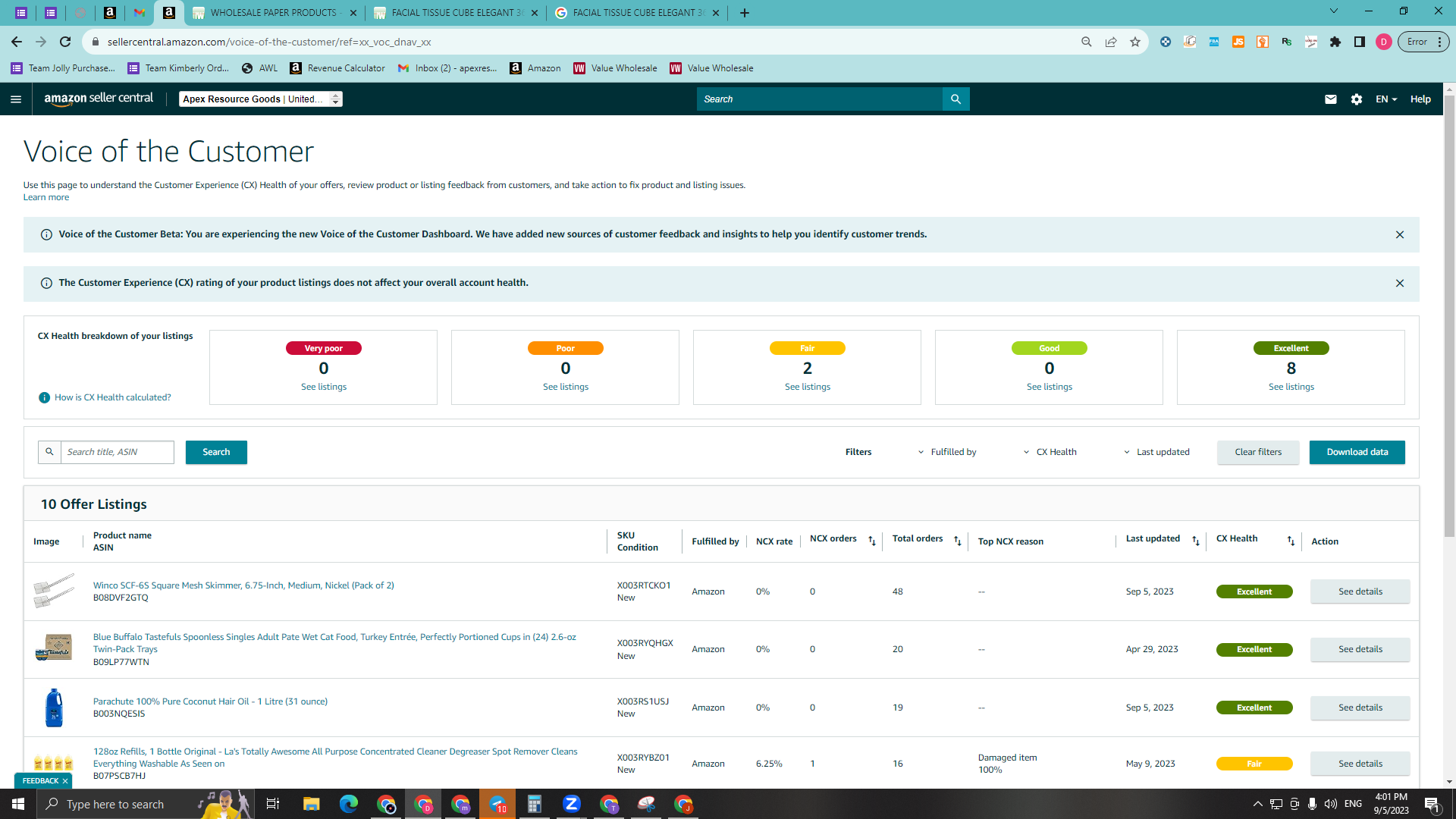Image resolution: width=1456 pixels, height=819 pixels.
Task: Open Microsoft Edge from the taskbar
Action: click(x=349, y=804)
